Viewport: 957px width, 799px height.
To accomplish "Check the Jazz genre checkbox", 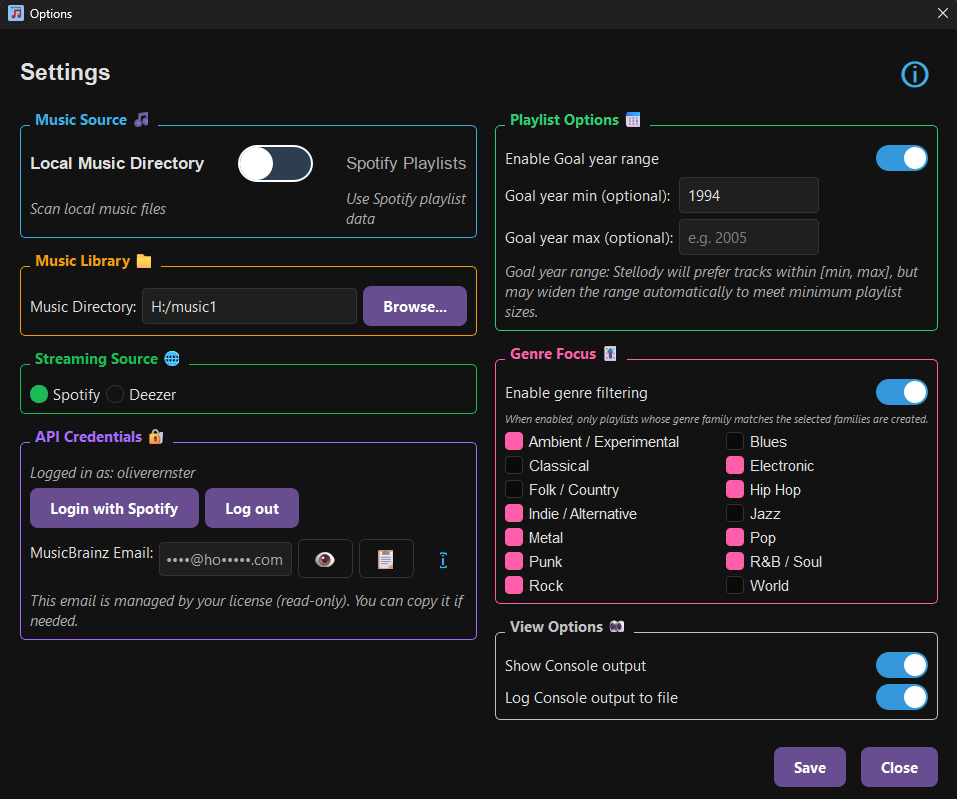I will [x=734, y=513].
